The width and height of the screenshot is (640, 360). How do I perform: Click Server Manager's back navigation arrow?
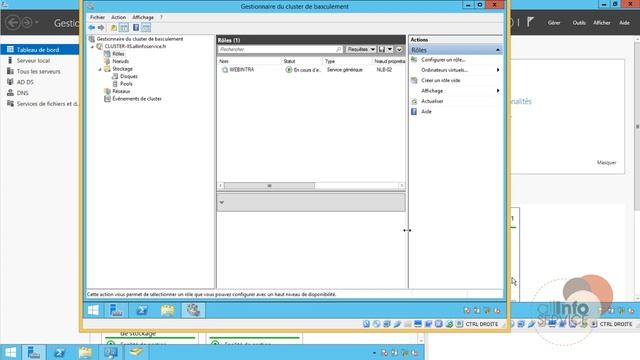pyautogui.click(x=13, y=22)
